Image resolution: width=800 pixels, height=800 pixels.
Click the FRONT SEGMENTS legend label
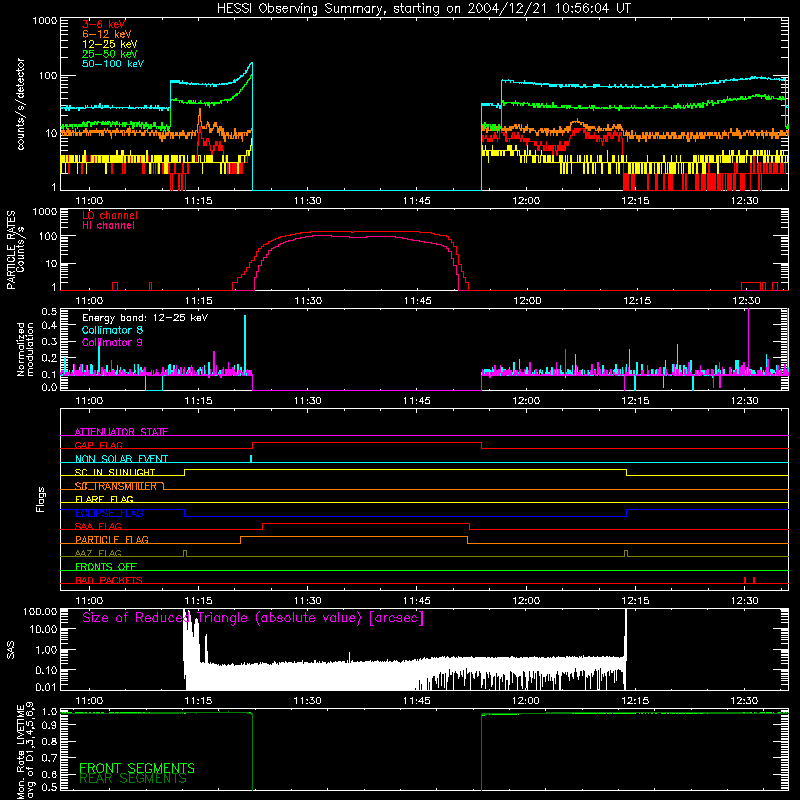(137, 768)
